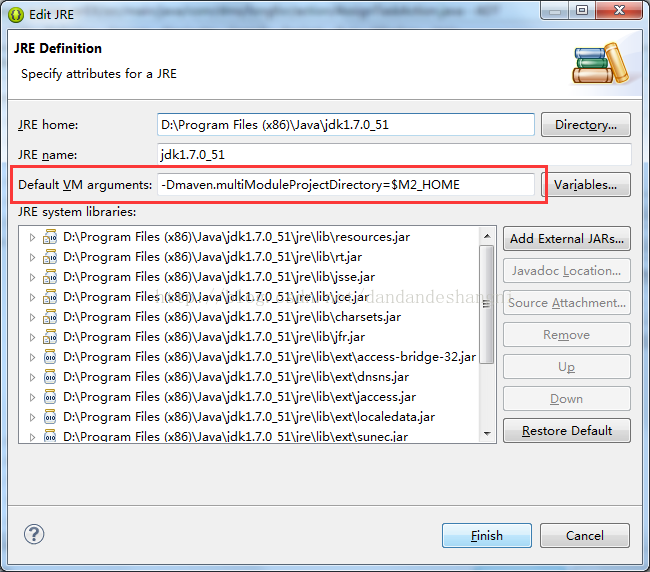650x572 pixels.
Task: Expand the localedata.jar library entry
Action: point(32,417)
